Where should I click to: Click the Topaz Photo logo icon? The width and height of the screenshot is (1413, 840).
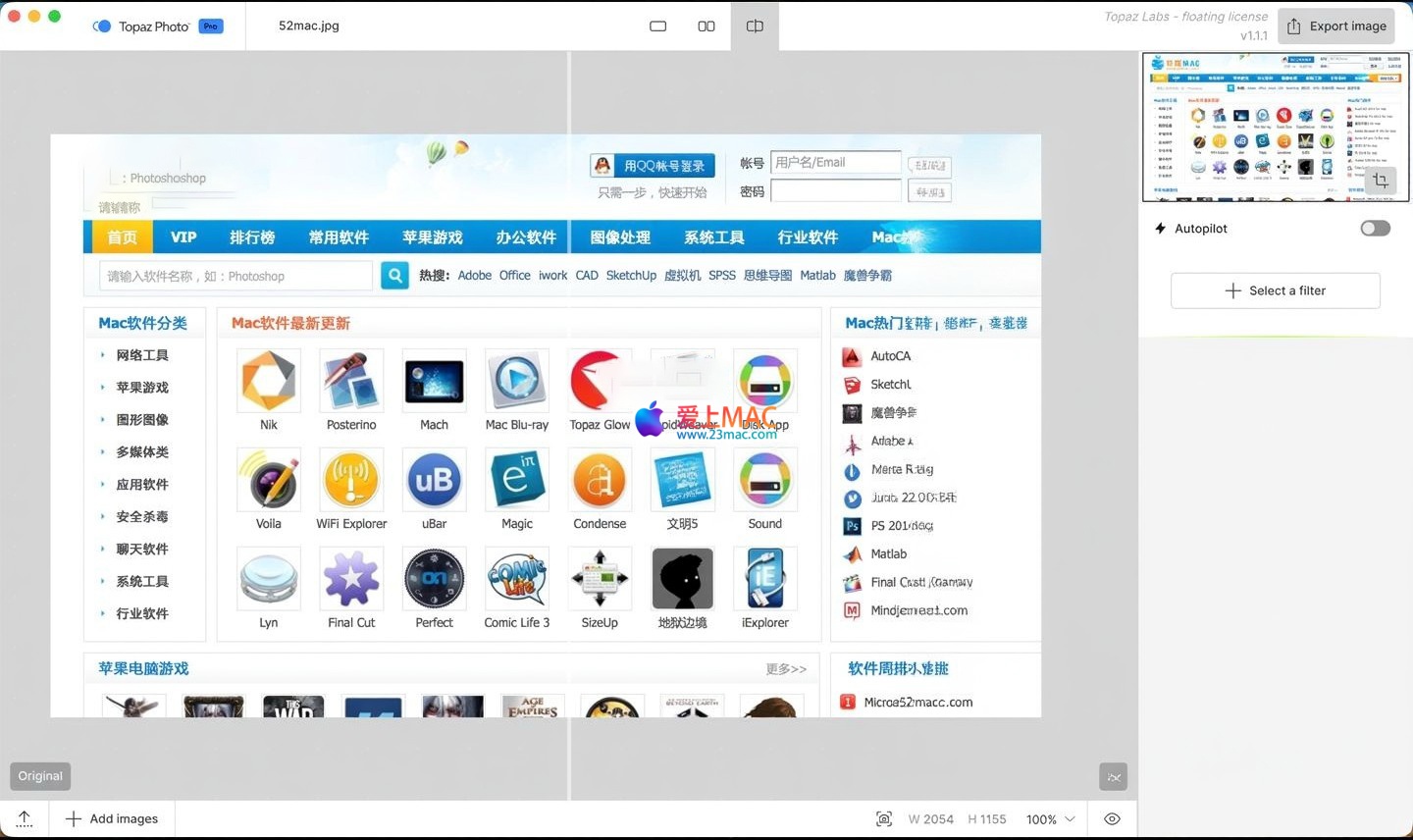tap(102, 26)
